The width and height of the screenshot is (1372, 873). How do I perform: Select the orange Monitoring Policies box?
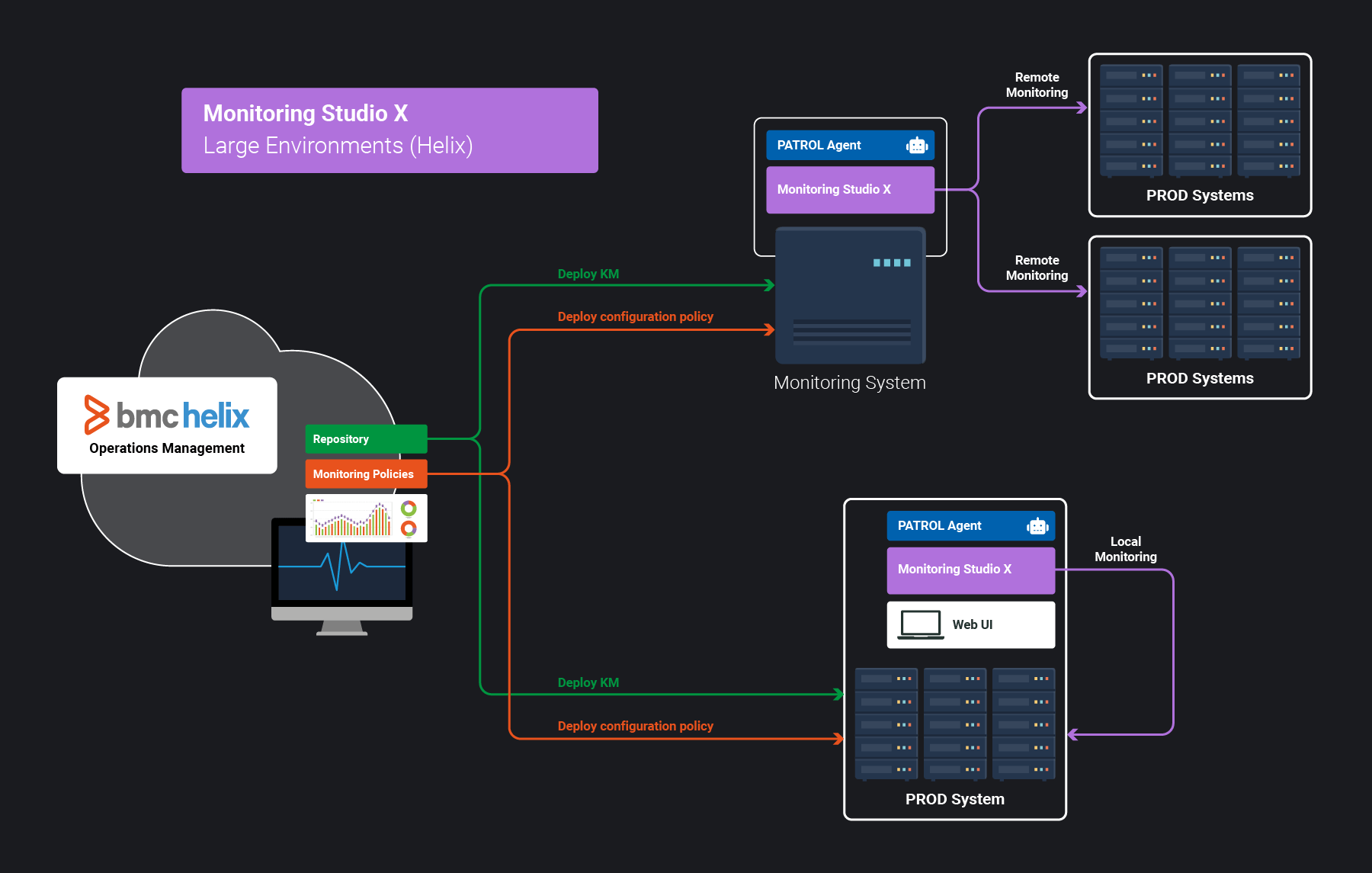pos(366,474)
